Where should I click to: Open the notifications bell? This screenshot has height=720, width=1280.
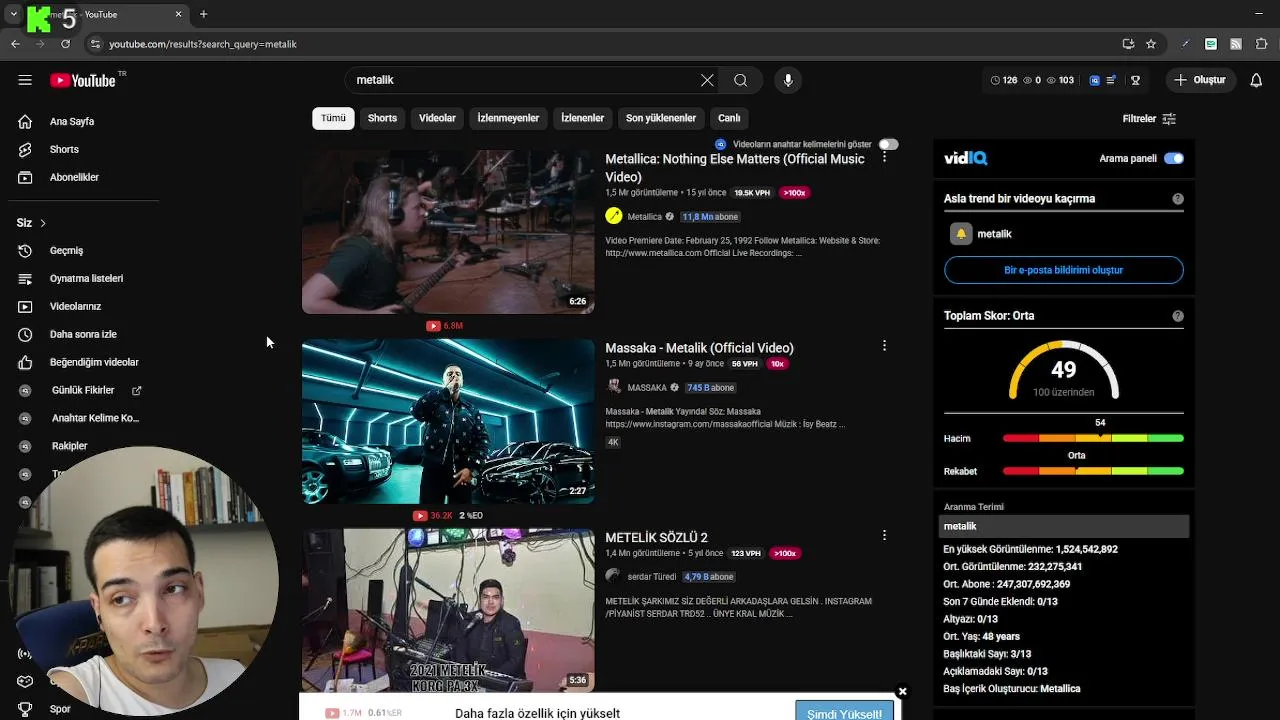[x=1256, y=80]
